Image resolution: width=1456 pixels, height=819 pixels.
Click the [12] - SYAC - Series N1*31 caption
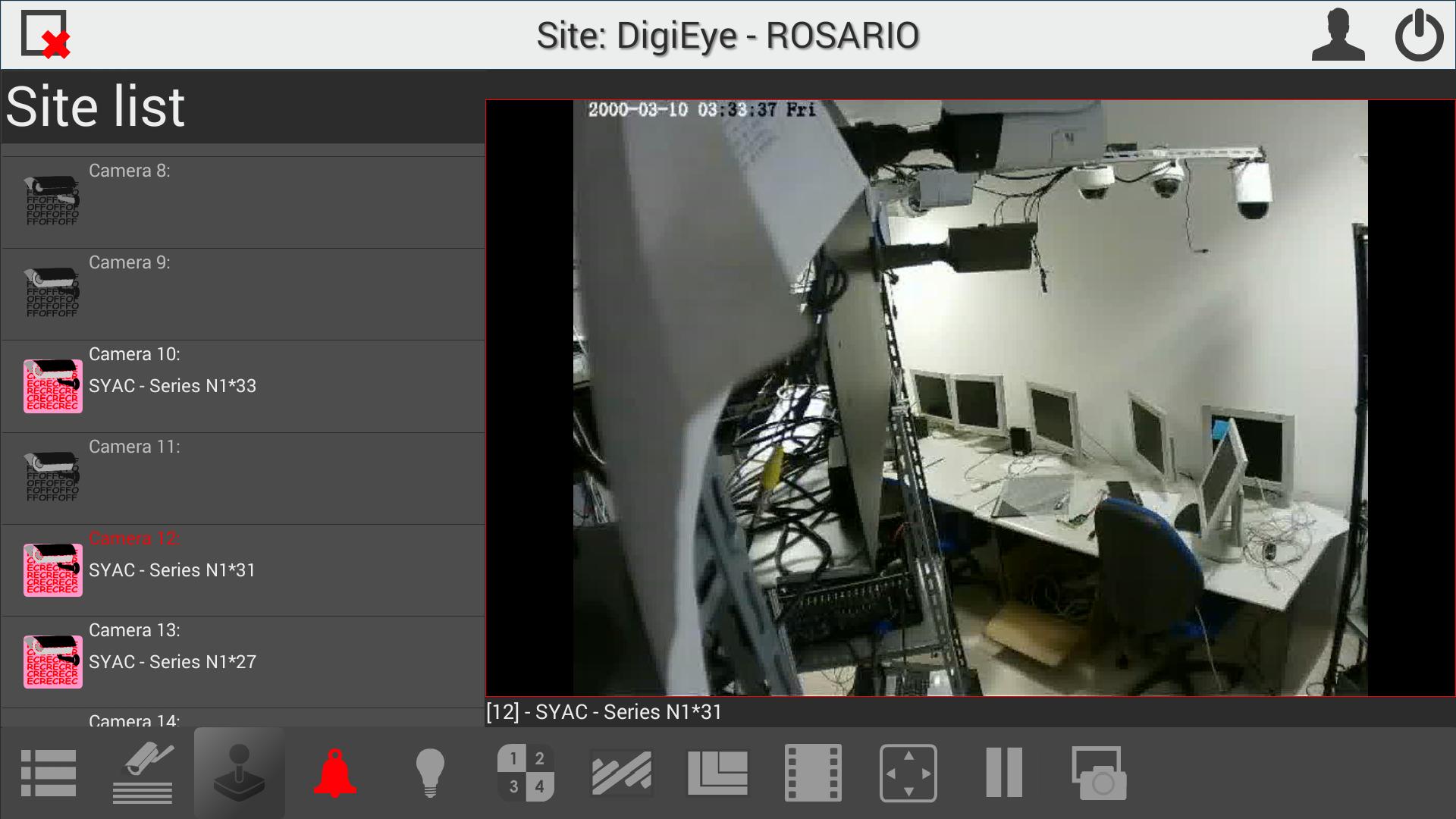tap(604, 712)
